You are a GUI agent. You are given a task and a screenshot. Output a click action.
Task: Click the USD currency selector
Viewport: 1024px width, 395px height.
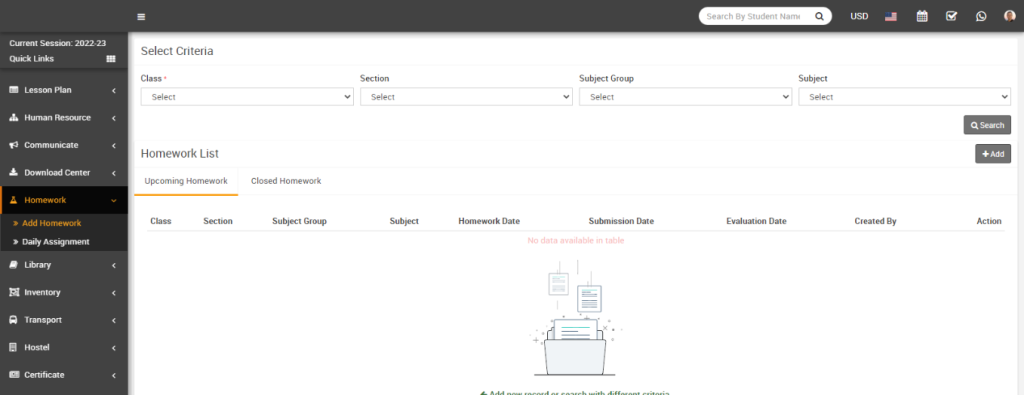(859, 16)
